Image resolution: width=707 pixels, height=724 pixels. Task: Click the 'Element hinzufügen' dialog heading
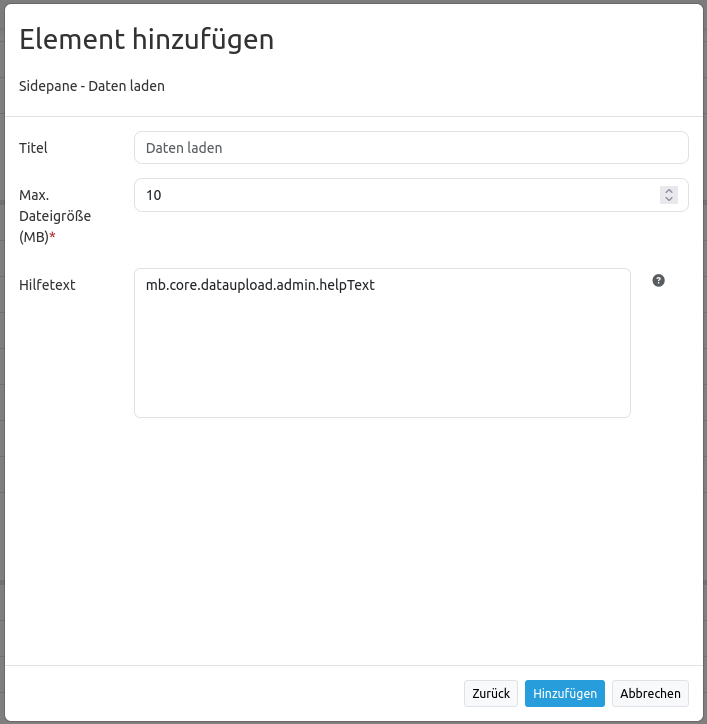coord(147,40)
